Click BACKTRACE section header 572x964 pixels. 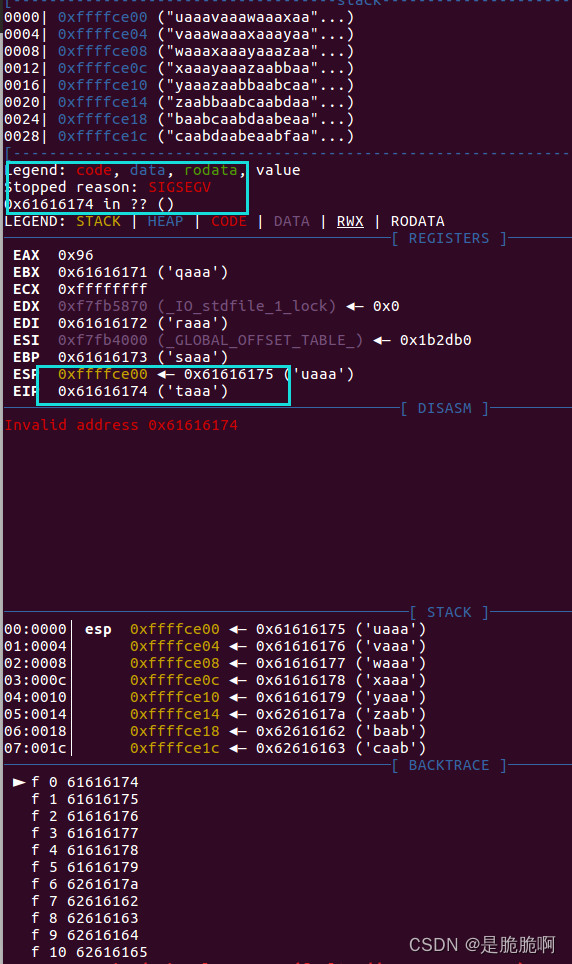coord(449,765)
